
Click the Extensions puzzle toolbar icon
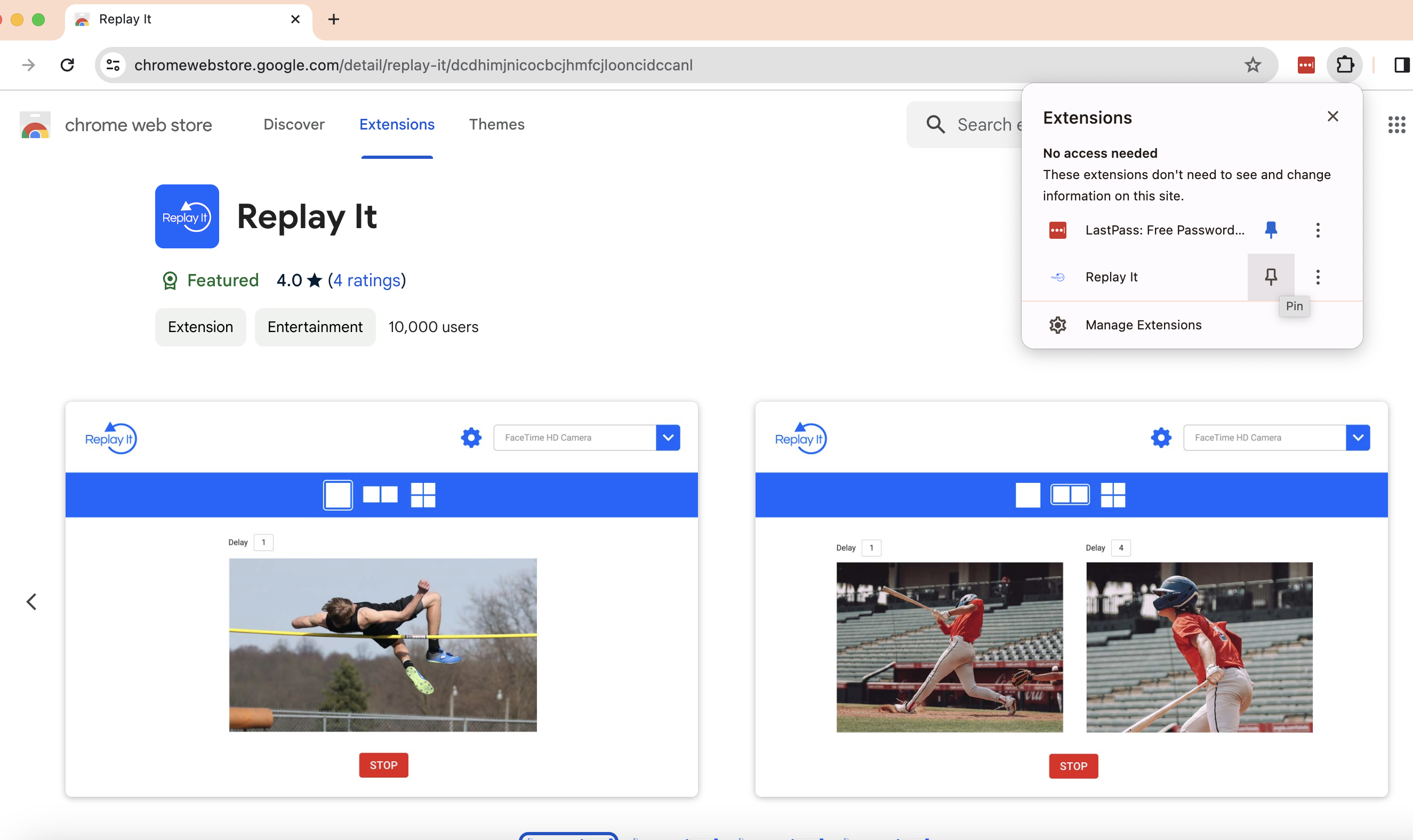click(x=1345, y=65)
